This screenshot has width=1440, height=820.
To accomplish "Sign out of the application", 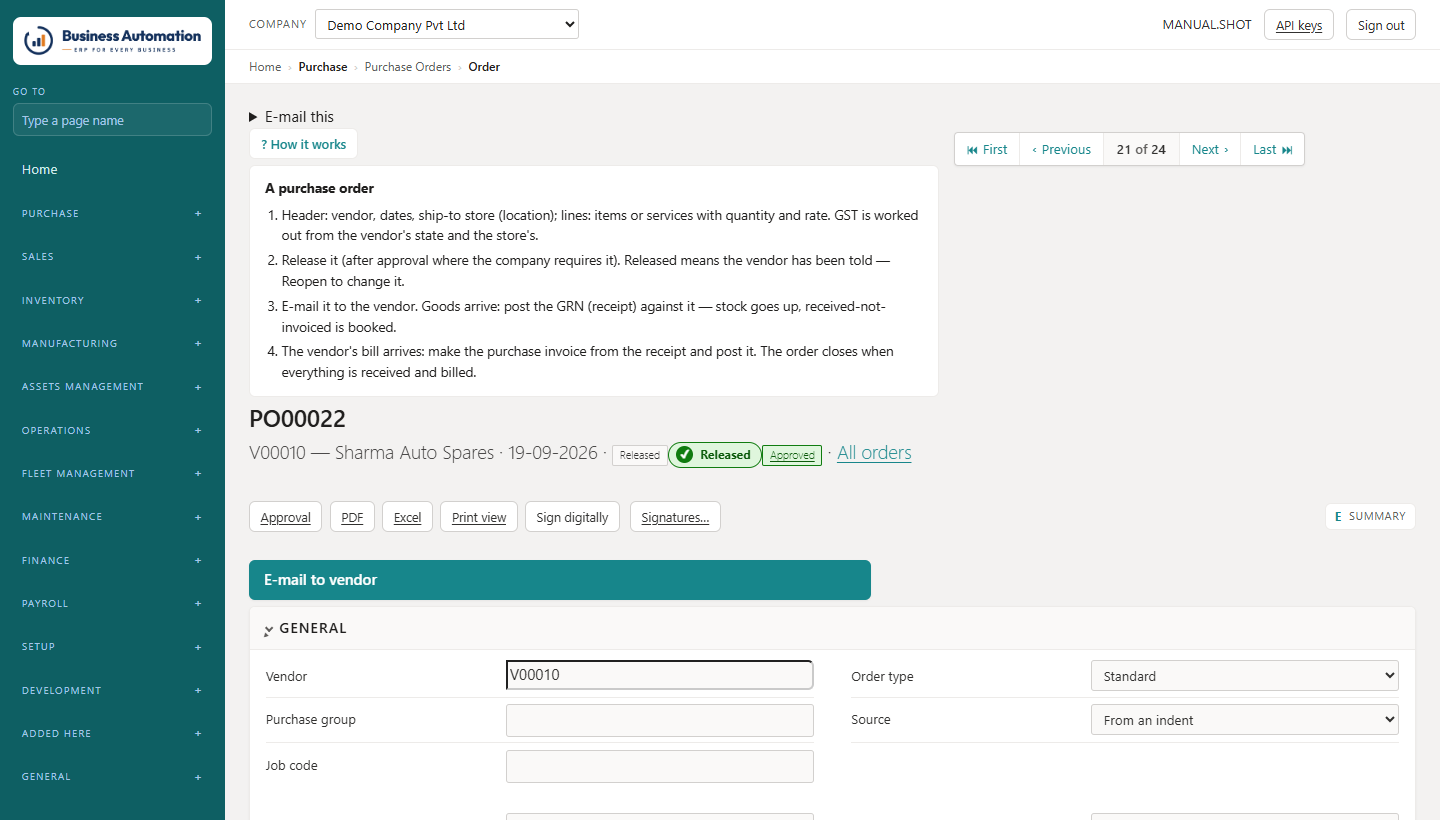I will (1381, 25).
